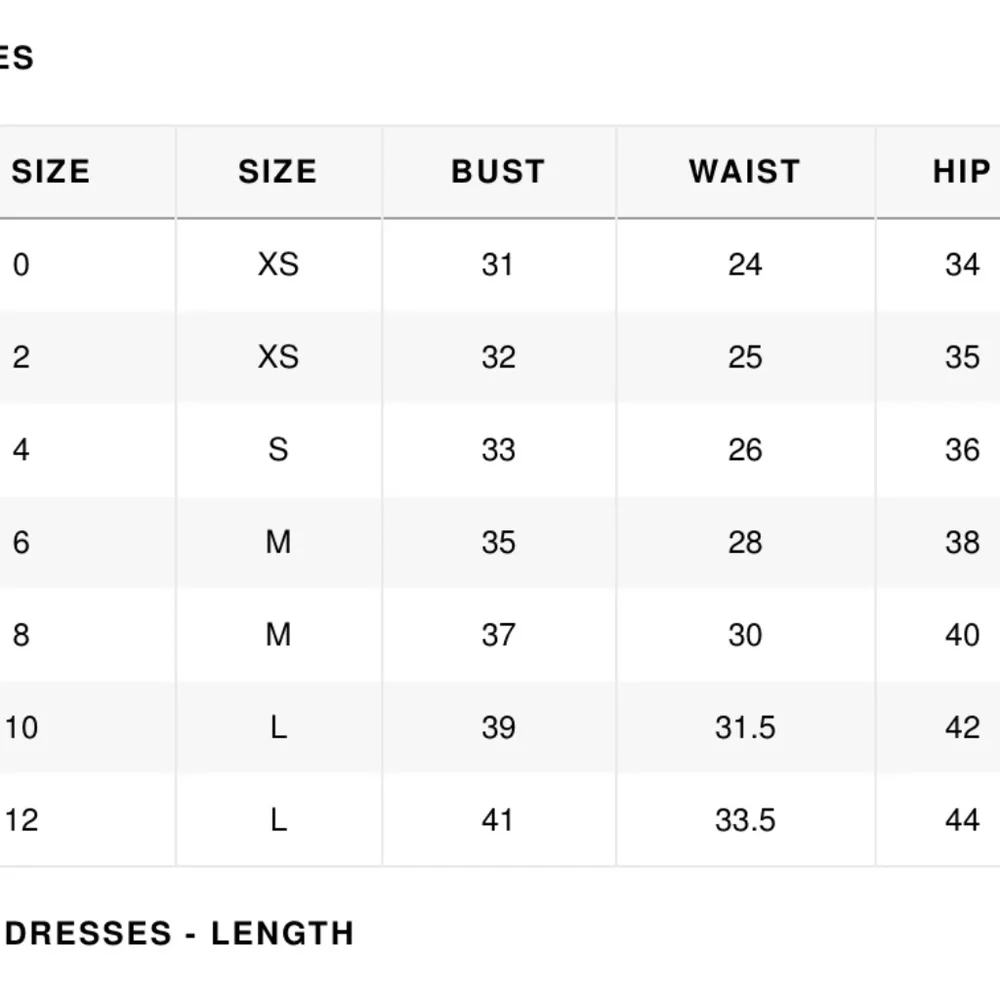Click the bust value 35
The height and width of the screenshot is (1000, 1000).
[498, 543]
